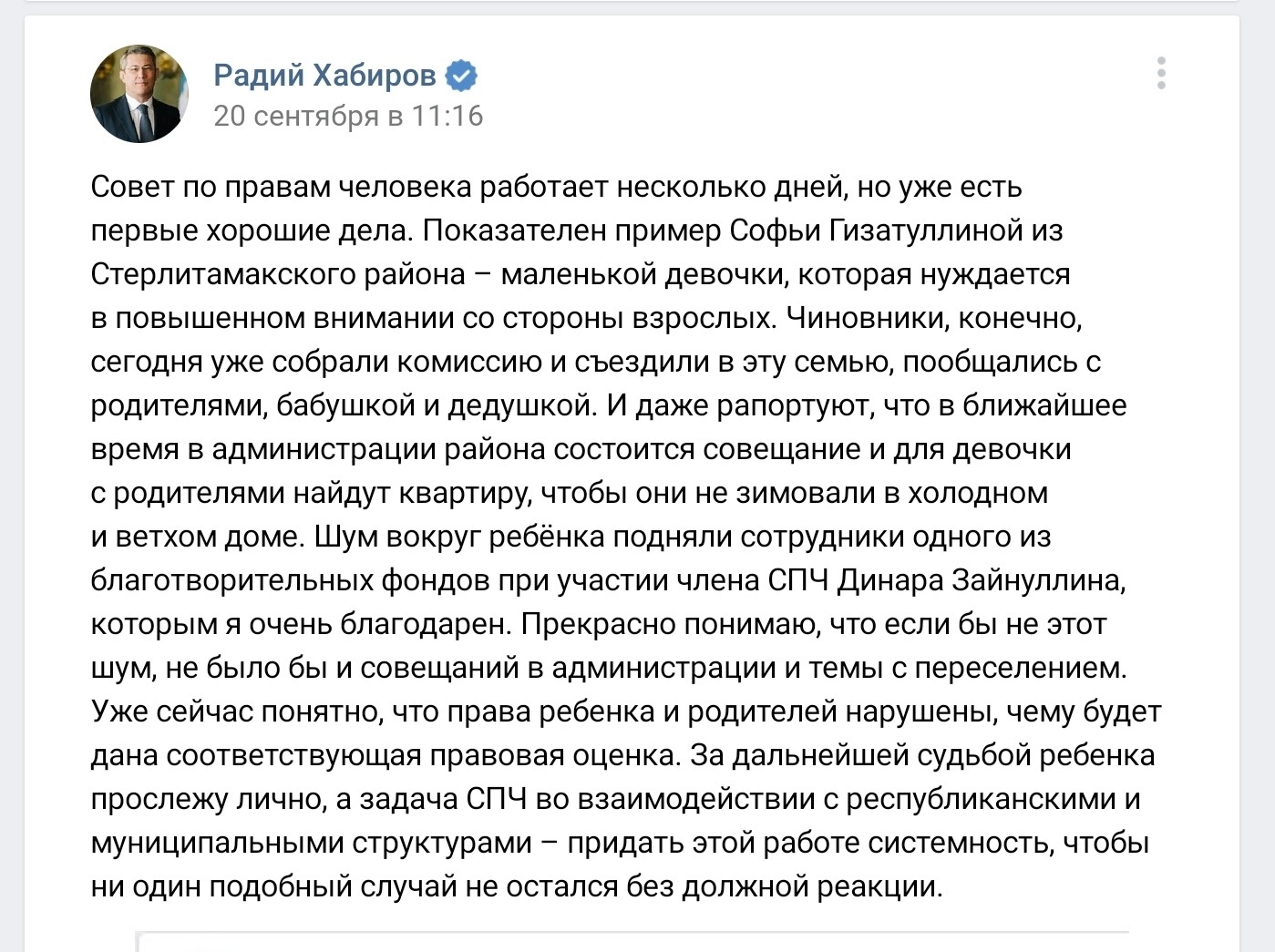Click the blue verified checkmark badge

[461, 75]
